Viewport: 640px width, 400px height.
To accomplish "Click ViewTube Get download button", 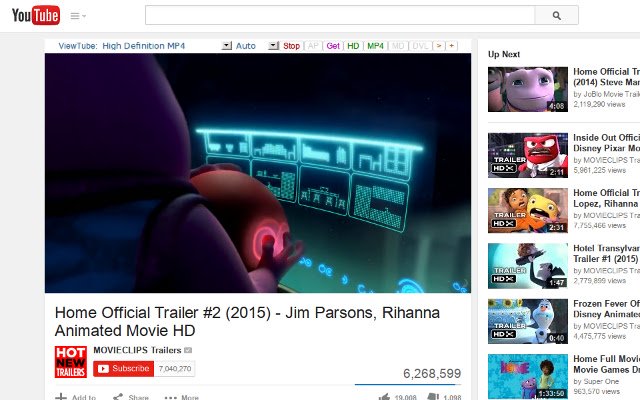I will [x=333, y=46].
